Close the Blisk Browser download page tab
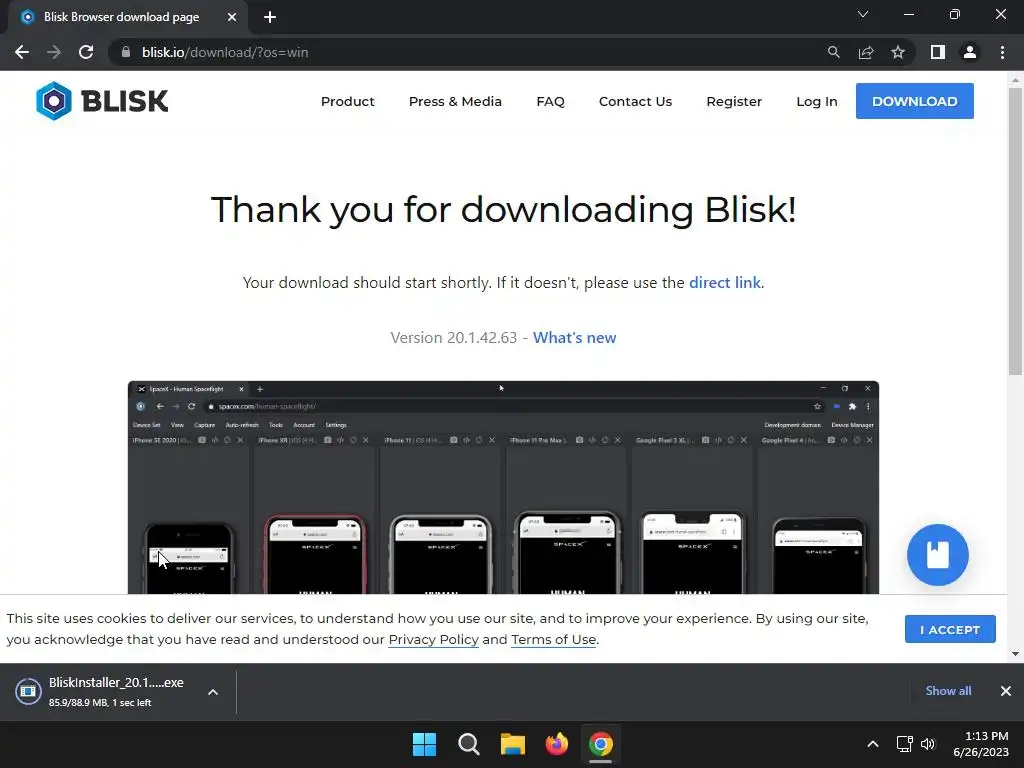 pyautogui.click(x=232, y=17)
